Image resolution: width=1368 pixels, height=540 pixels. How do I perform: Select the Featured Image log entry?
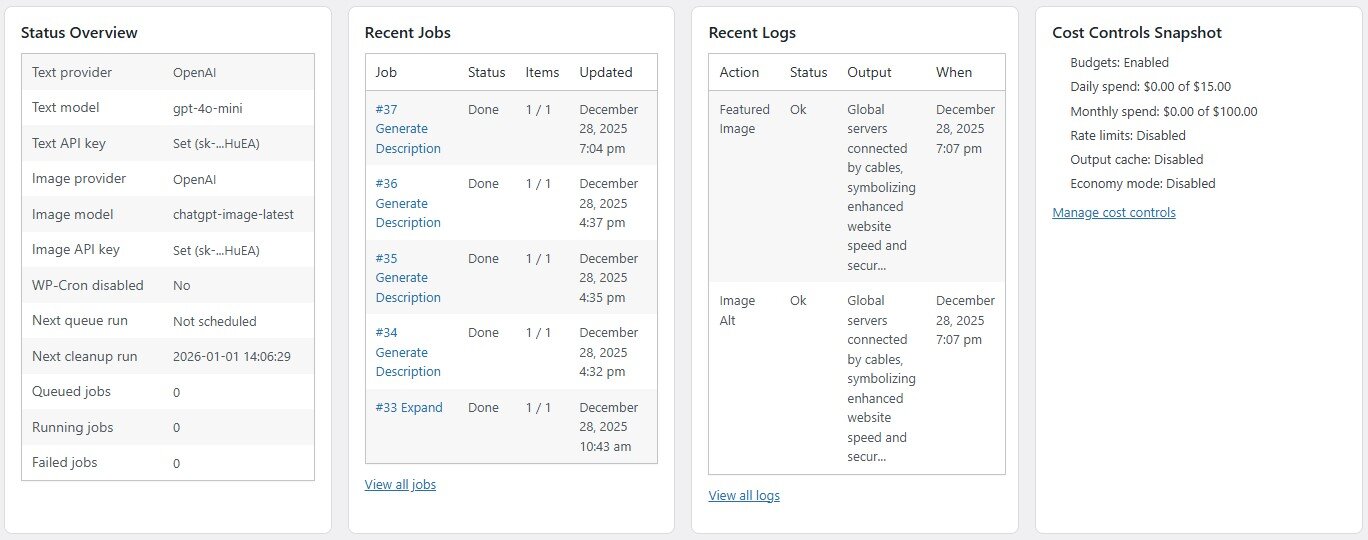pyautogui.click(x=744, y=119)
